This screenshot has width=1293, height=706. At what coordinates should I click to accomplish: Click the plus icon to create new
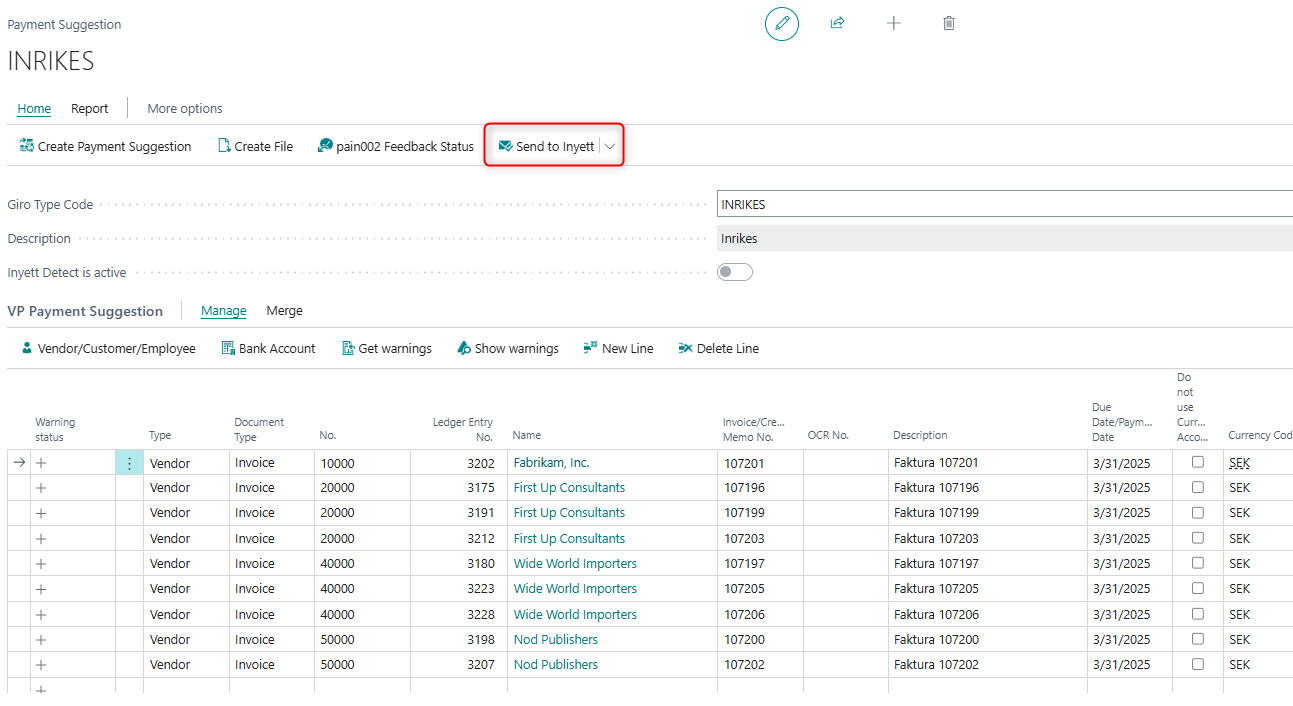(894, 23)
